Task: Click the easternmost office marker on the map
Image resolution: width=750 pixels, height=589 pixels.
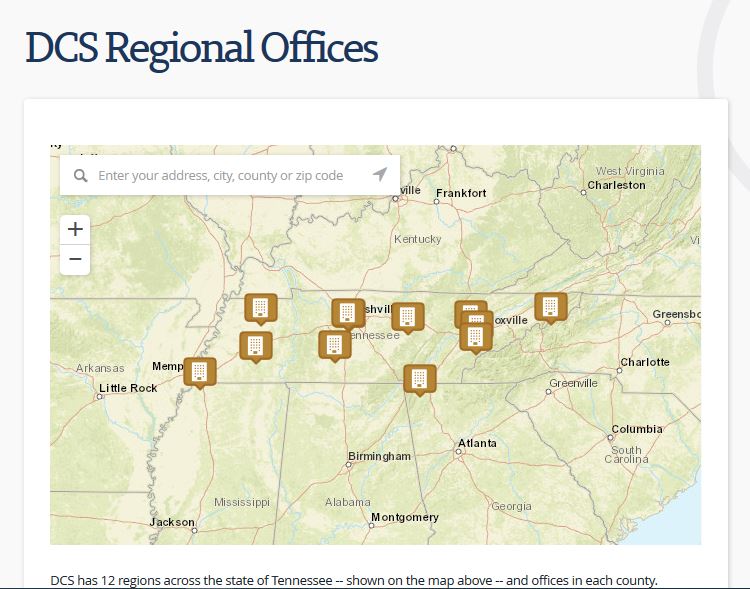Action: [550, 306]
